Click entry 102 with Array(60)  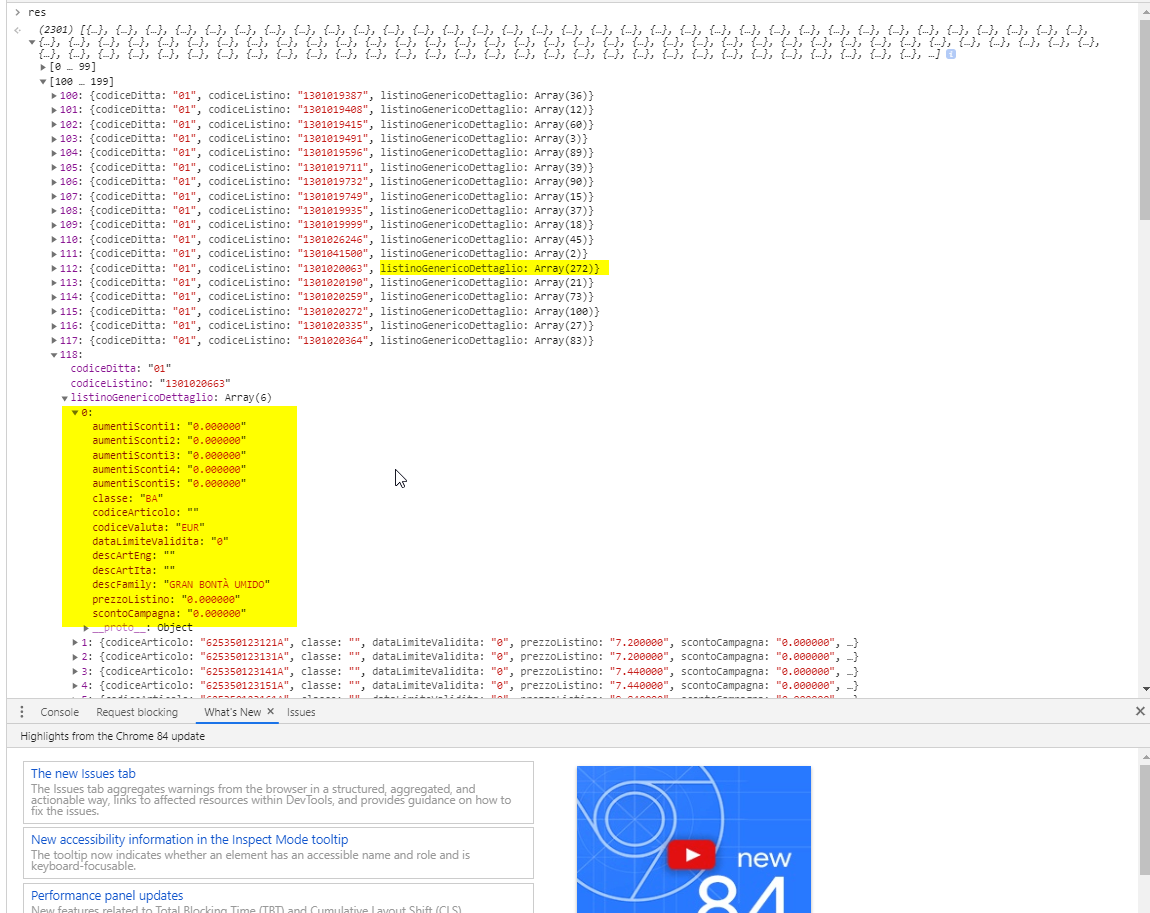pos(326,125)
